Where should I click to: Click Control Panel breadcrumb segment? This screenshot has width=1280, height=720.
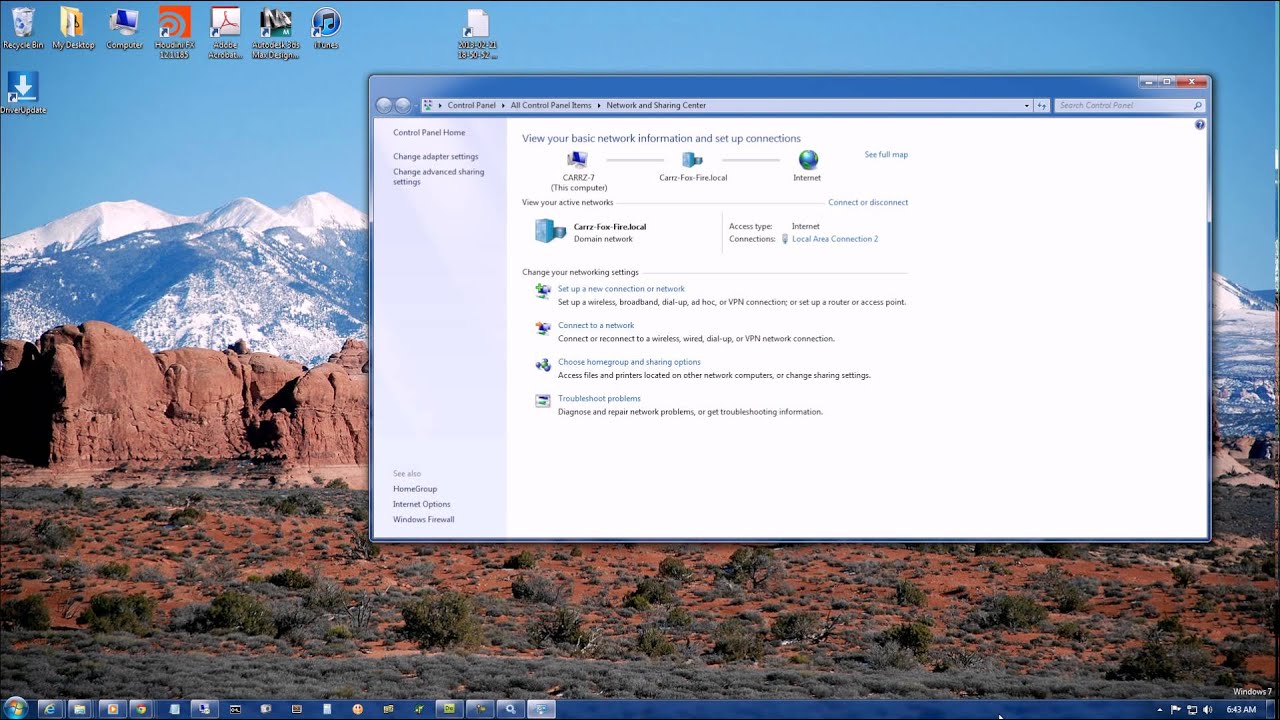[x=471, y=105]
